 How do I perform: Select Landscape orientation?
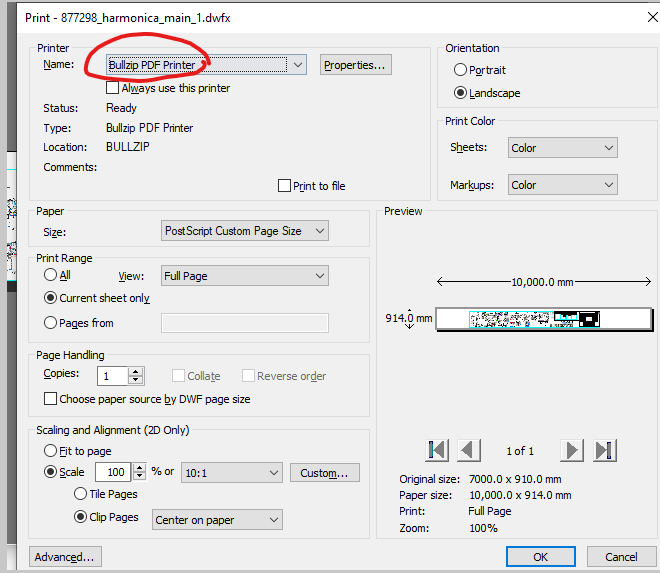tap(460, 93)
